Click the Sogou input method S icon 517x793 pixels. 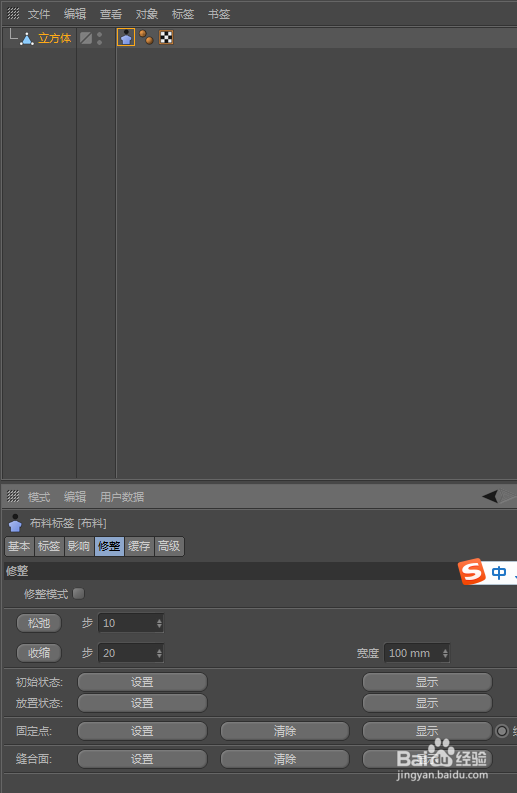coord(471,571)
